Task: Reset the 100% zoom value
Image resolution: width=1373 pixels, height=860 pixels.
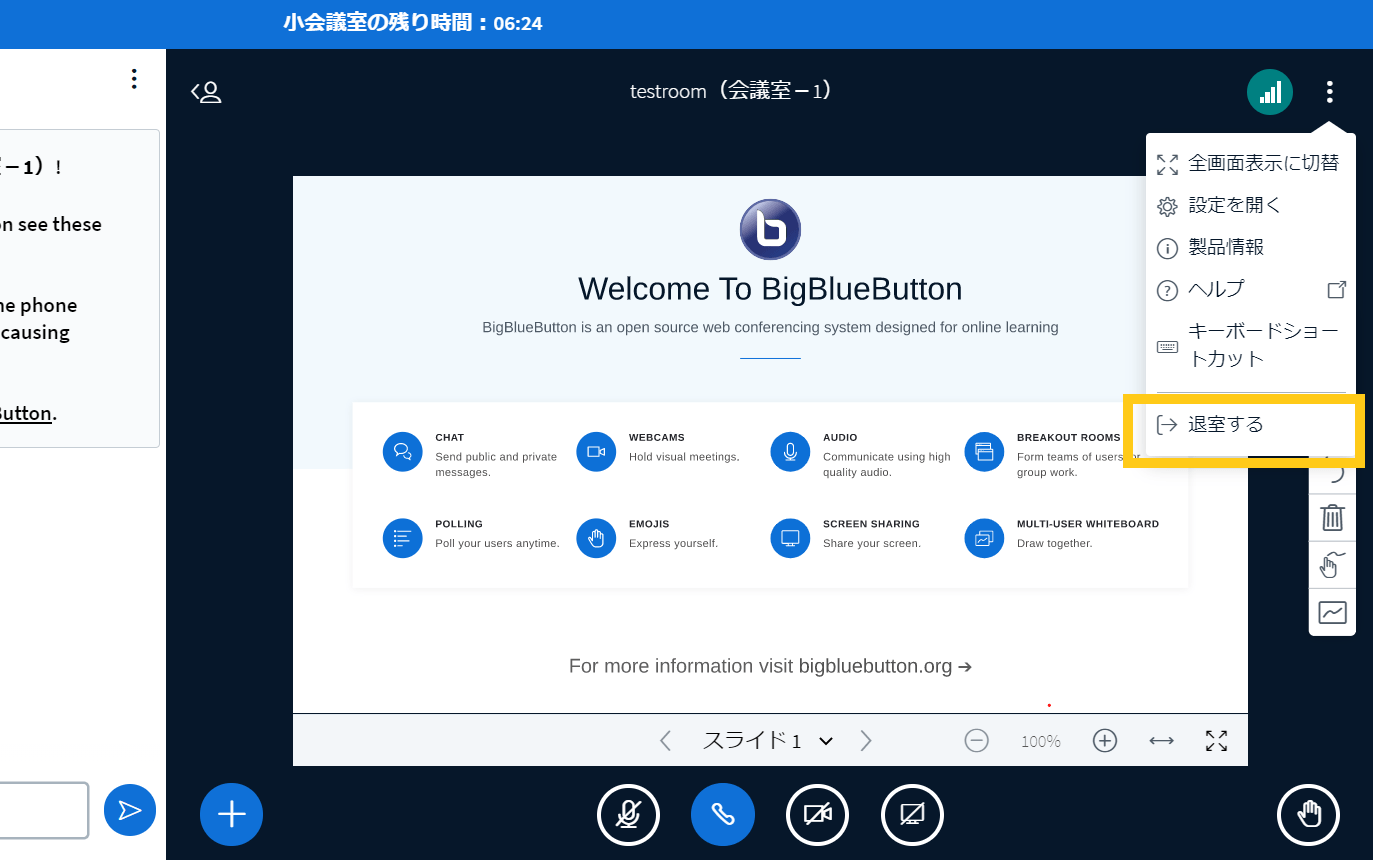Action: pos(1041,741)
